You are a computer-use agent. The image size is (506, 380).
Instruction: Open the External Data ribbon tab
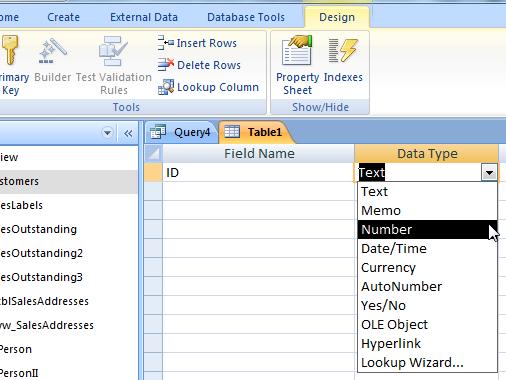tap(144, 17)
